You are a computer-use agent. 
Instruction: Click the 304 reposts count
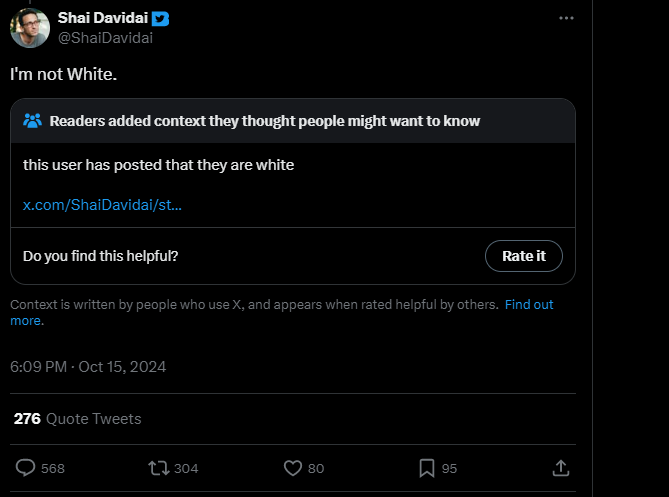pos(186,468)
